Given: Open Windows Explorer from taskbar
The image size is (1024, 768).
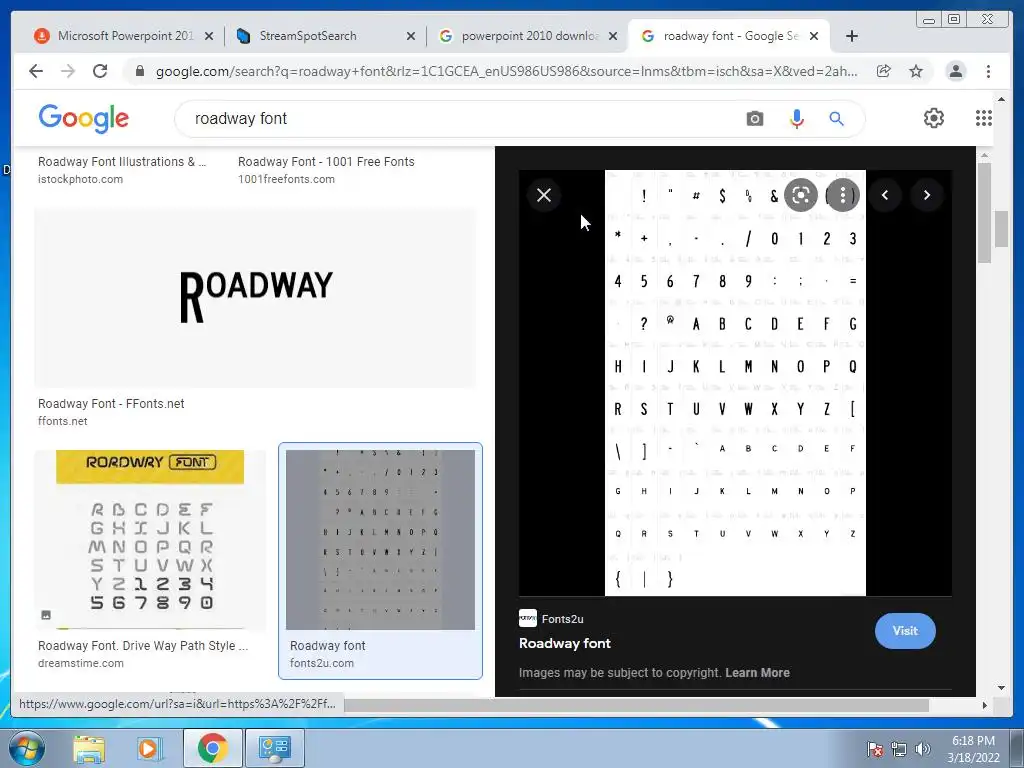Looking at the screenshot, I should click(89, 748).
